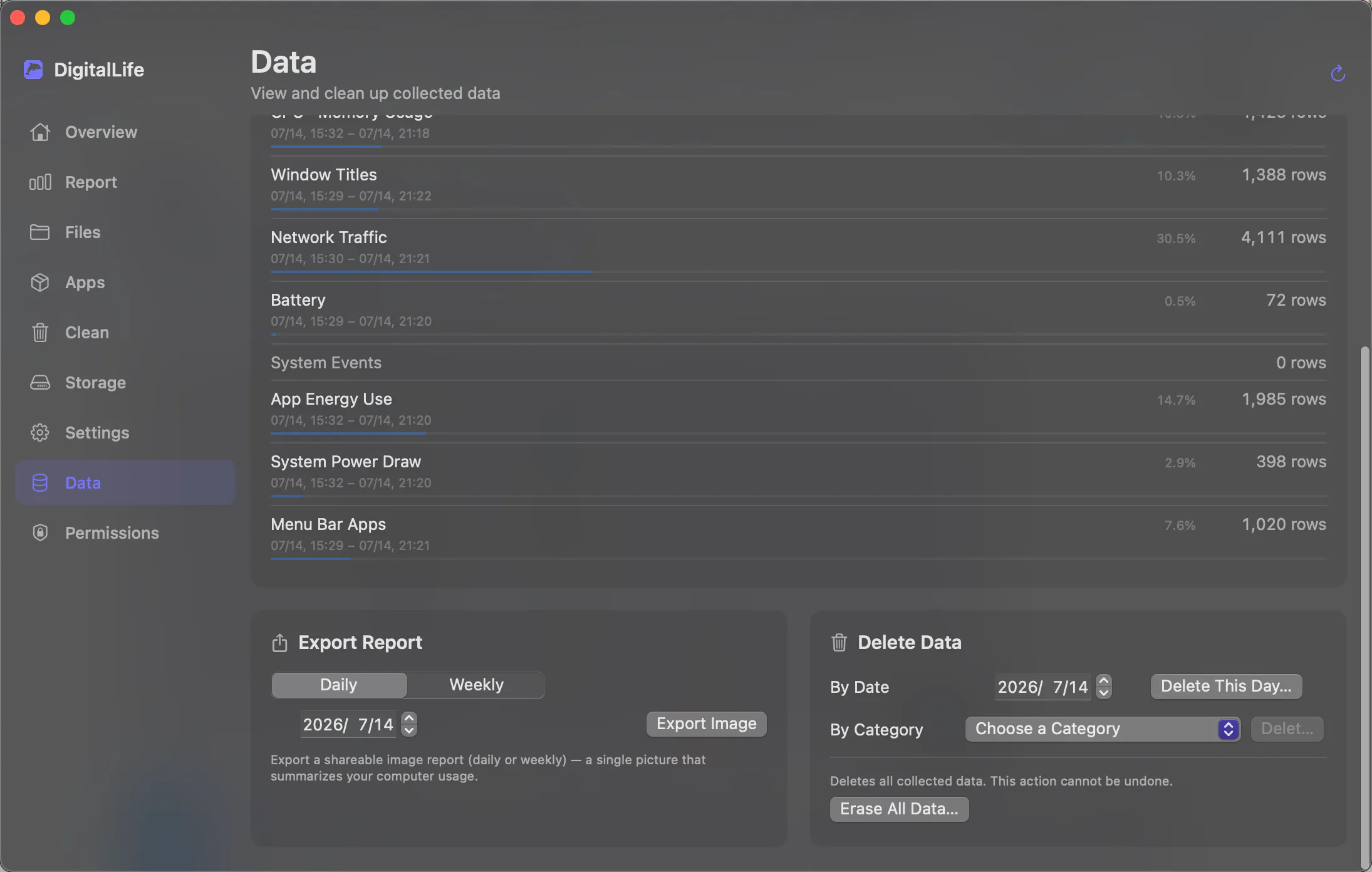Click the Storage drive icon
The image size is (1372, 872).
pos(40,383)
